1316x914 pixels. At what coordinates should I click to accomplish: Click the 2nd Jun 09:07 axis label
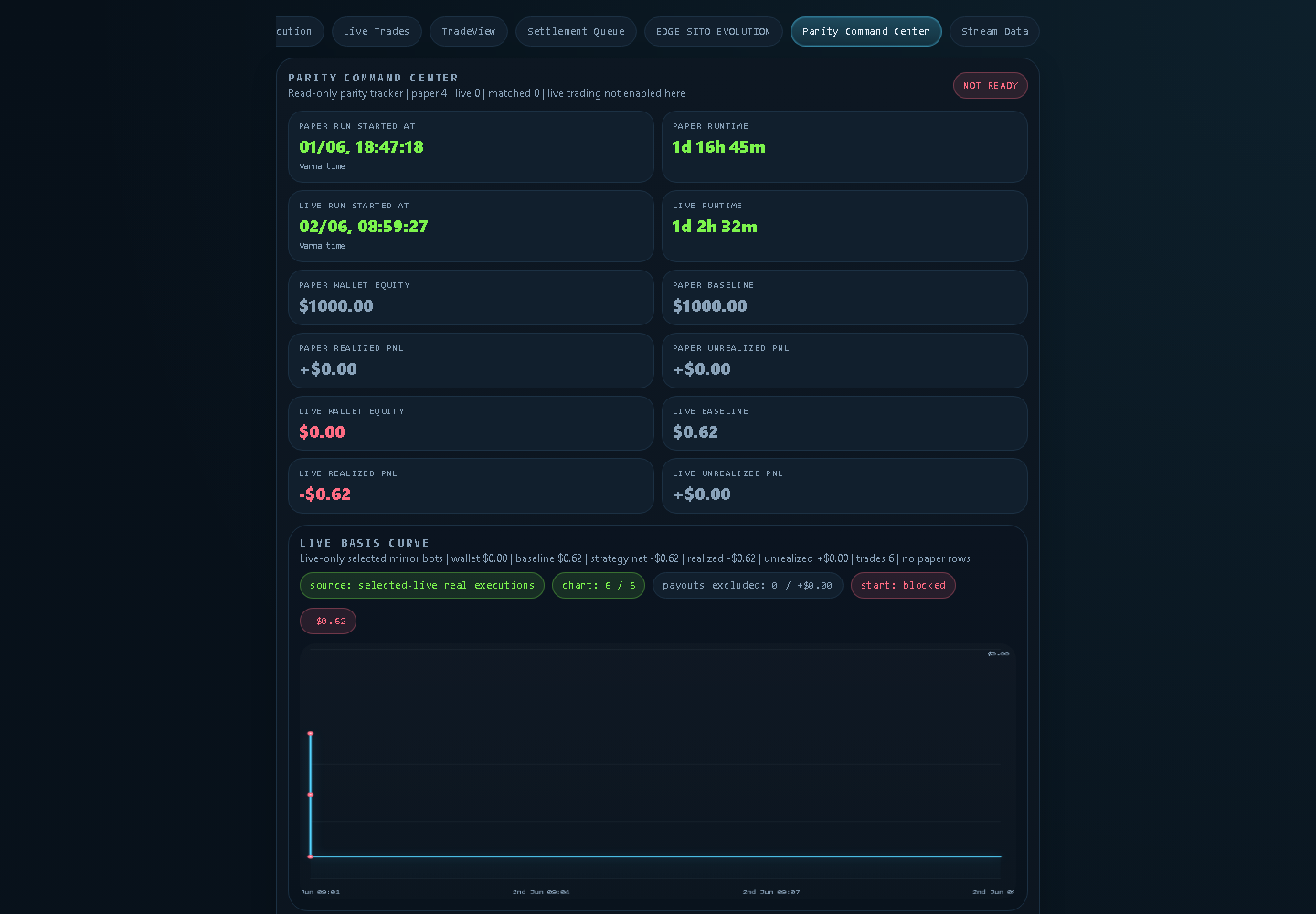point(771,892)
